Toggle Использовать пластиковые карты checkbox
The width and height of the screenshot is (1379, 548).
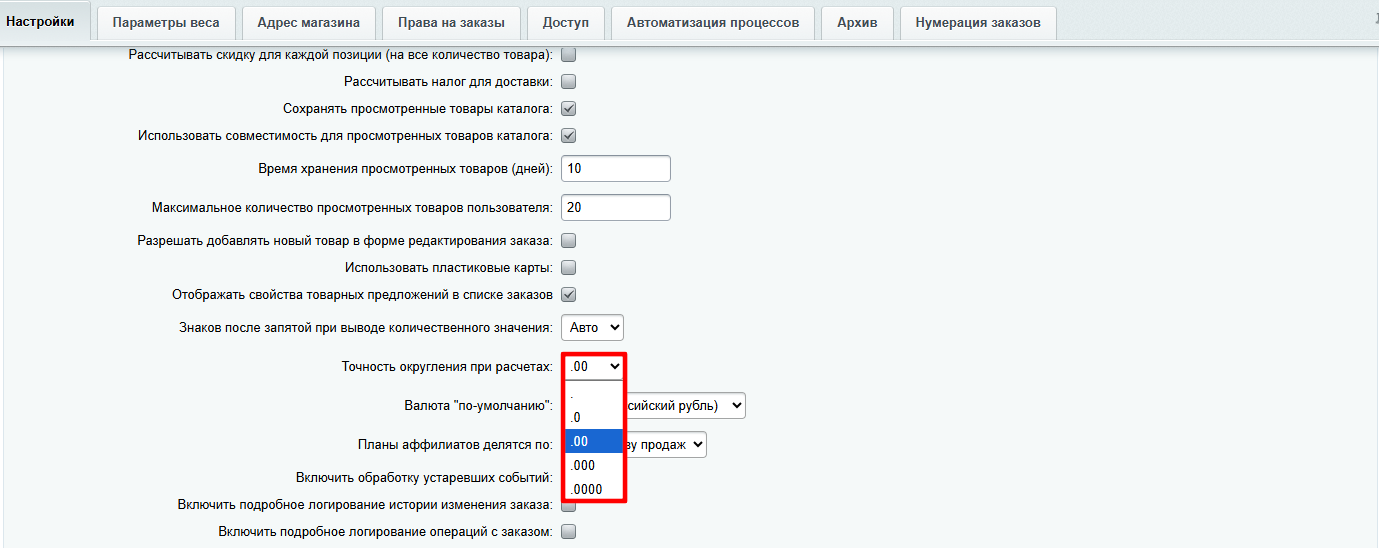[x=569, y=267]
